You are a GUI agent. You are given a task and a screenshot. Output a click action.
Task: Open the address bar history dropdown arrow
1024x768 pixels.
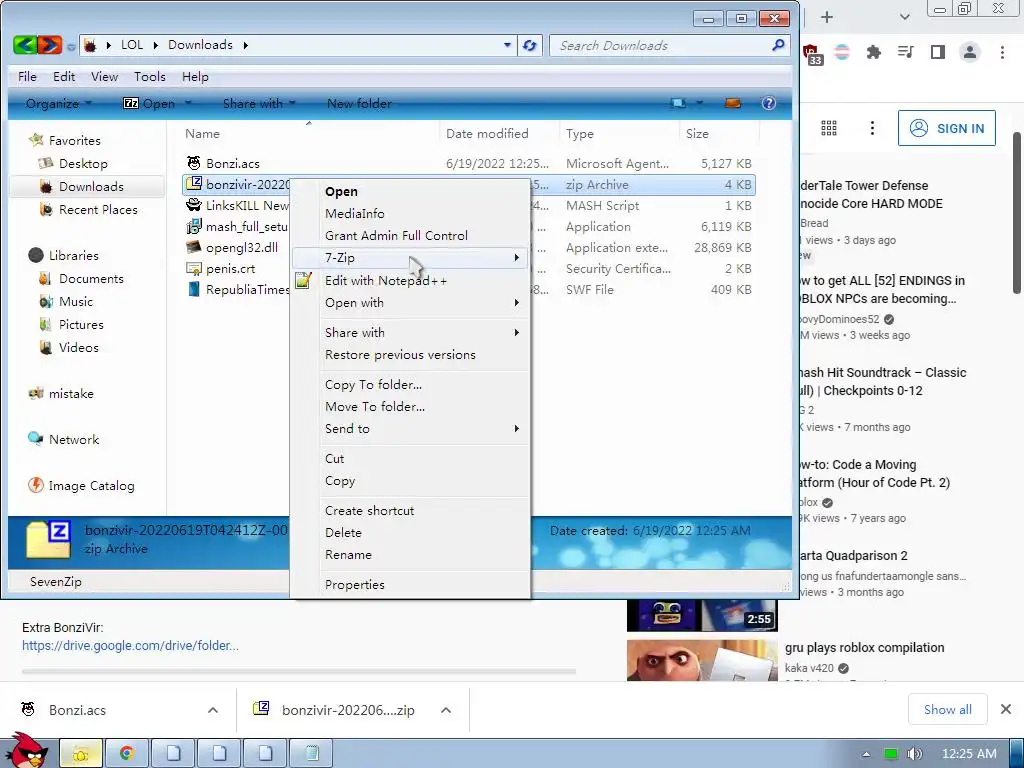pos(507,45)
